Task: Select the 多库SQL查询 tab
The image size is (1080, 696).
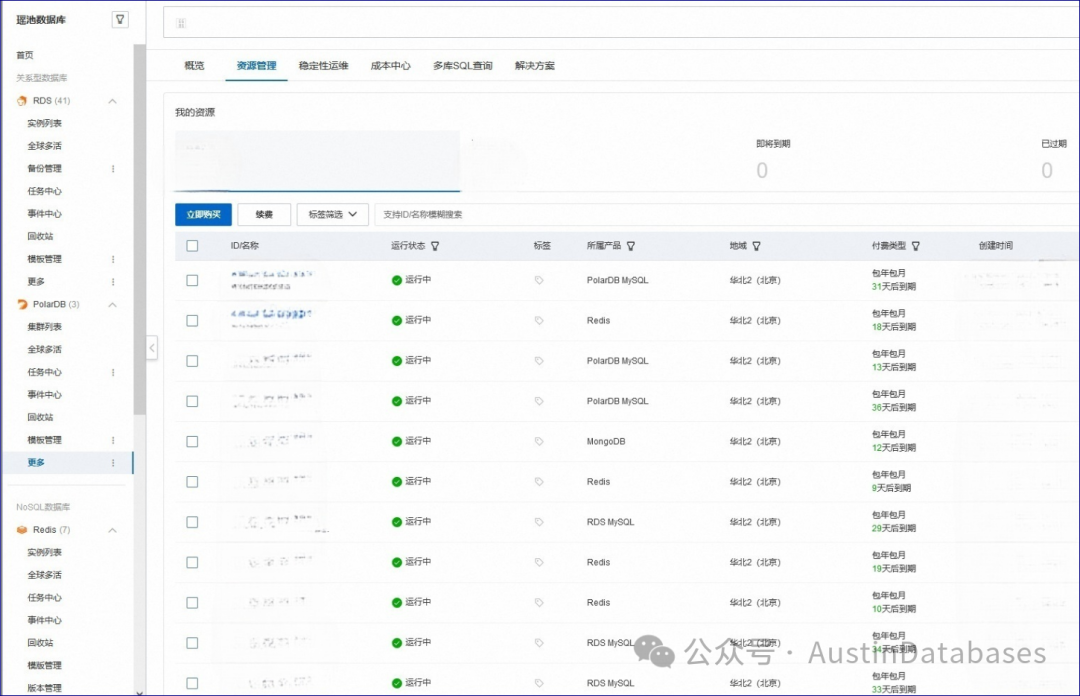Action: pos(463,65)
